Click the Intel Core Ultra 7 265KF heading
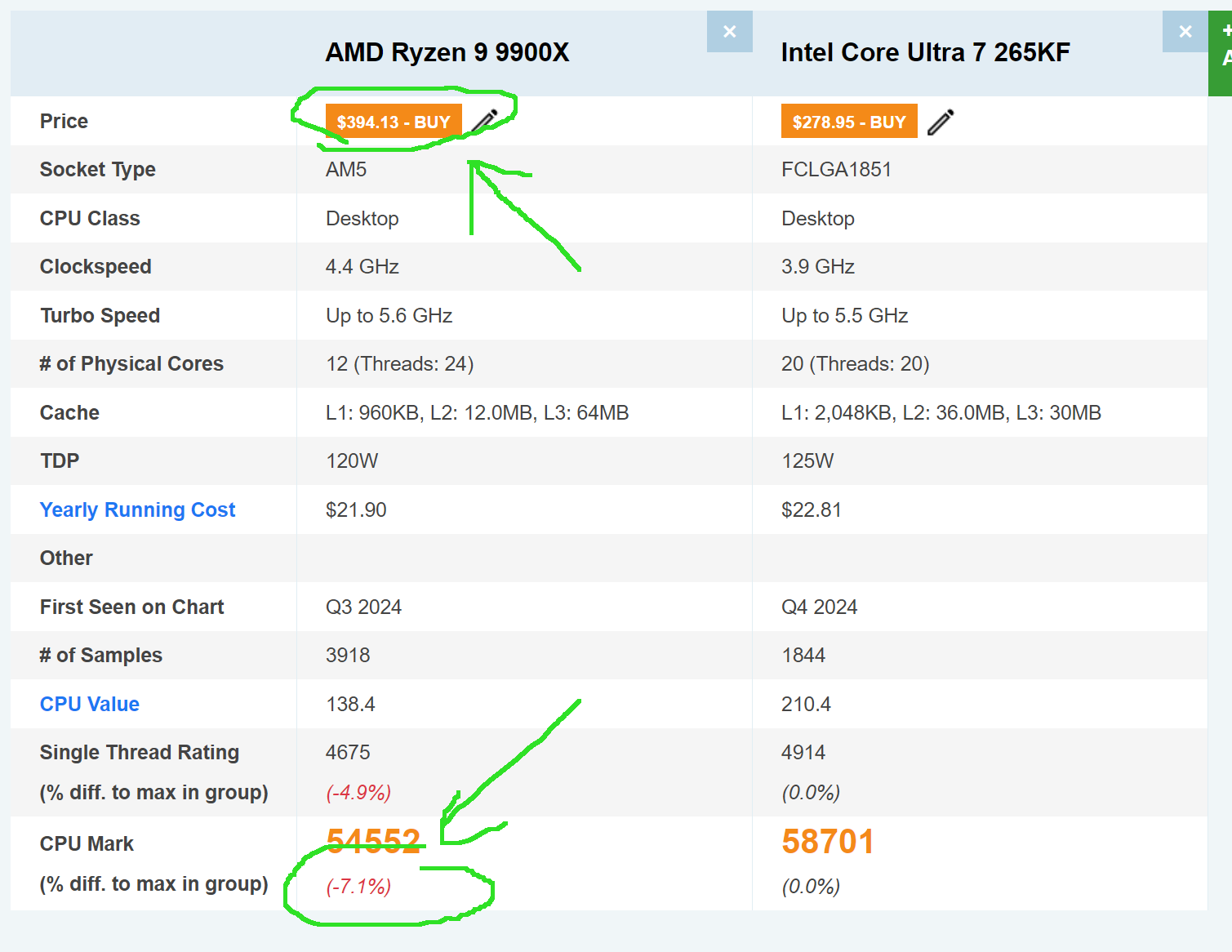The image size is (1232, 952). coord(925,52)
